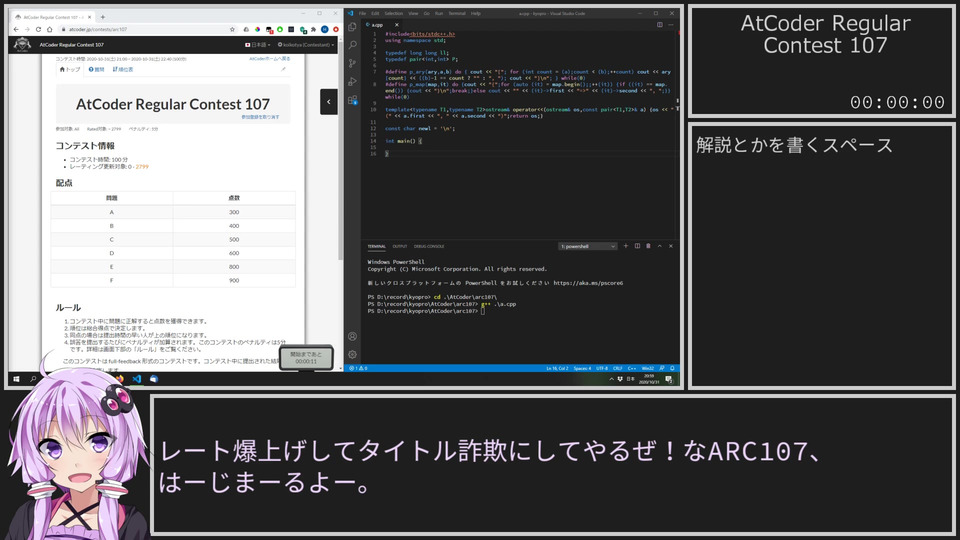Open the Selection menu in VS Code
960x540 pixels.
(394, 13)
